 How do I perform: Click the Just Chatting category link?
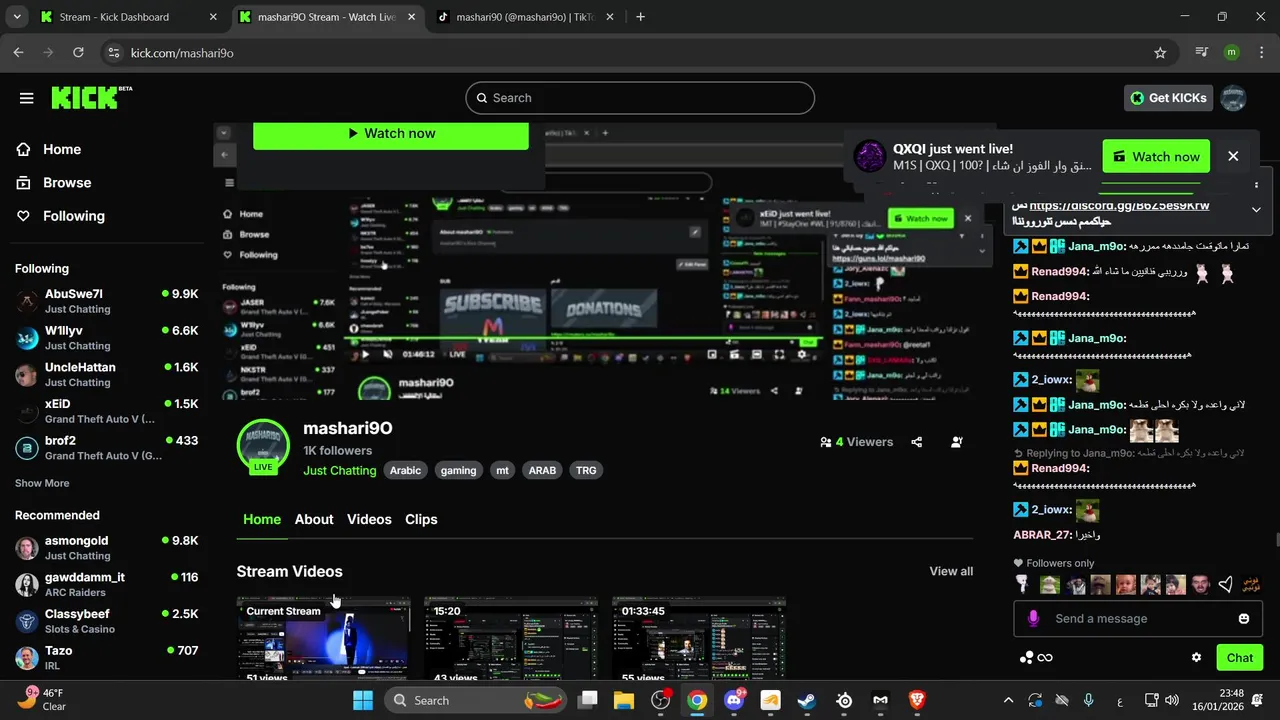point(340,470)
